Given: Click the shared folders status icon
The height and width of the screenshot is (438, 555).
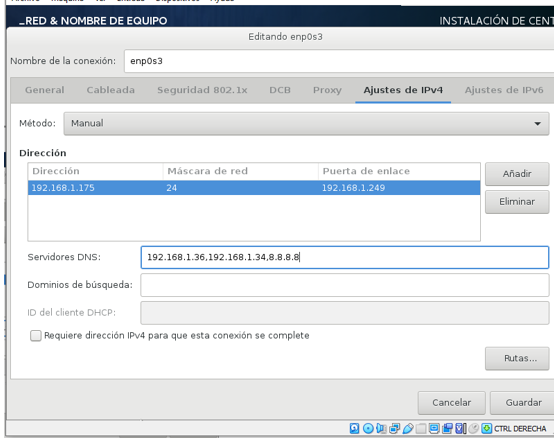Looking at the screenshot, I should [421, 428].
